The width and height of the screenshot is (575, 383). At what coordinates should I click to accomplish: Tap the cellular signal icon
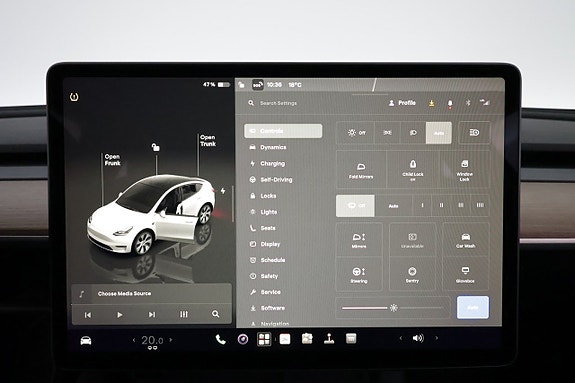tap(484, 102)
